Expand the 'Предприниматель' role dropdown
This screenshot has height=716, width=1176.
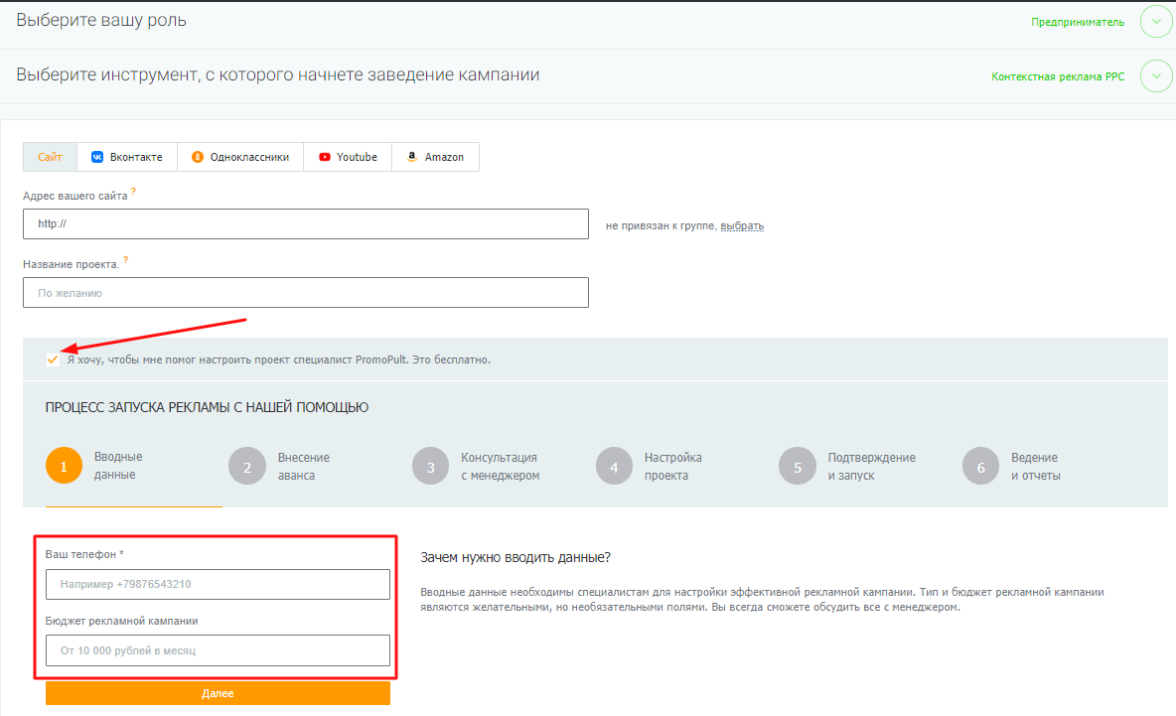[1155, 22]
